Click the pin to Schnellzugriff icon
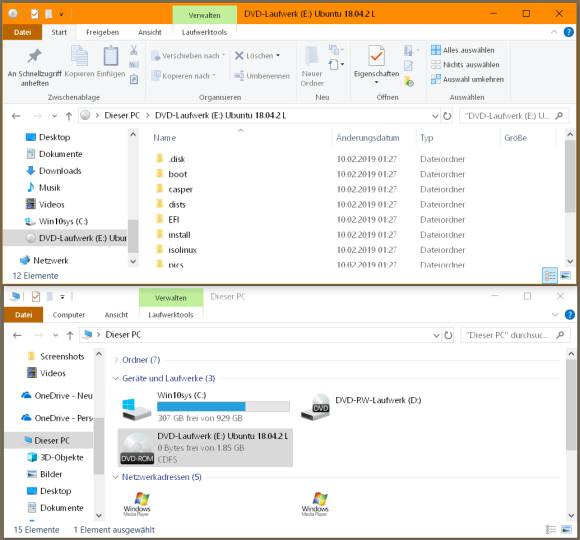This screenshot has height=540, width=580. [x=34, y=56]
